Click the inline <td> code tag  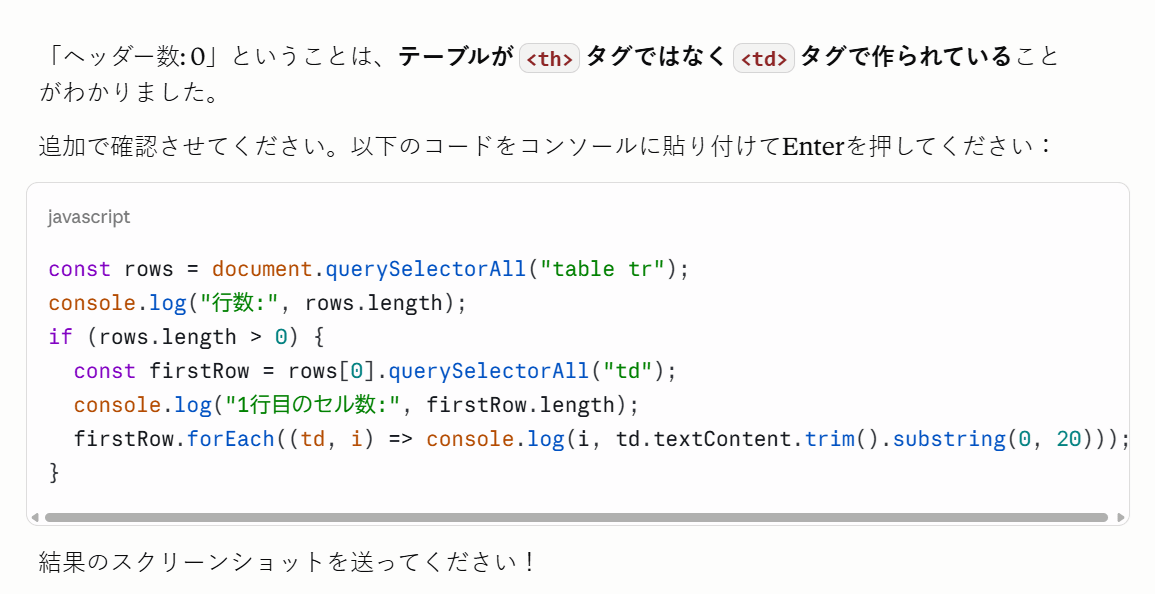pyautogui.click(x=764, y=58)
